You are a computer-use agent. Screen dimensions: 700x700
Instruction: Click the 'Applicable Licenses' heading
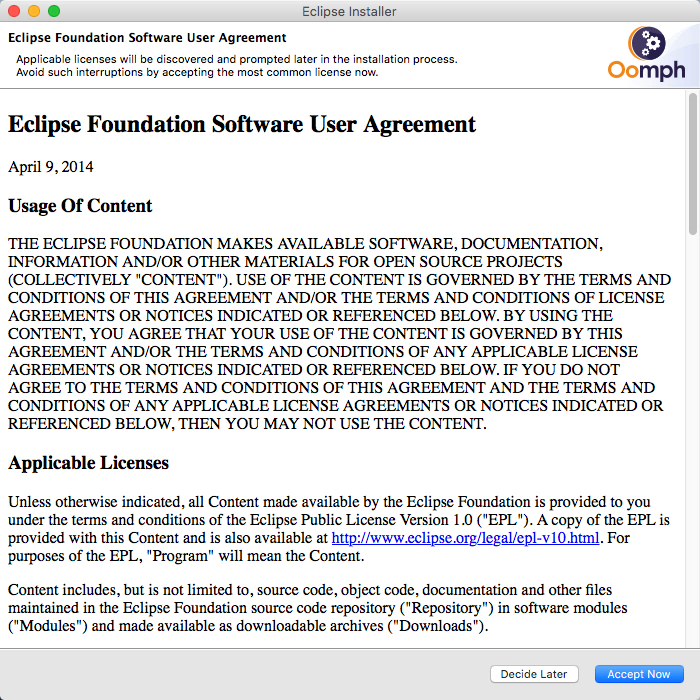point(88,463)
